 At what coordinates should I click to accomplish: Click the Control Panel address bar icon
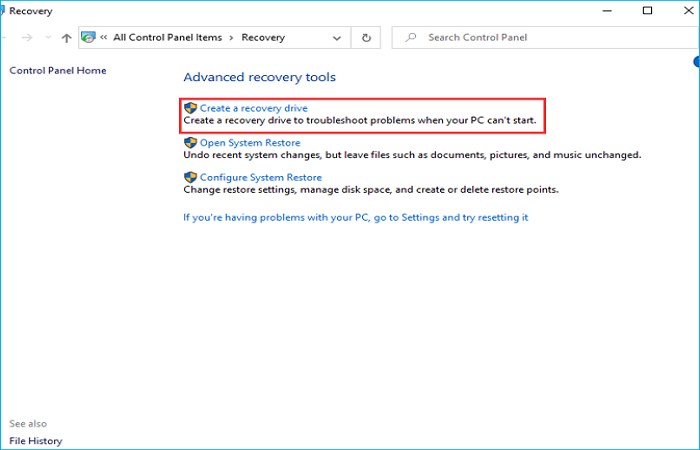[88, 38]
